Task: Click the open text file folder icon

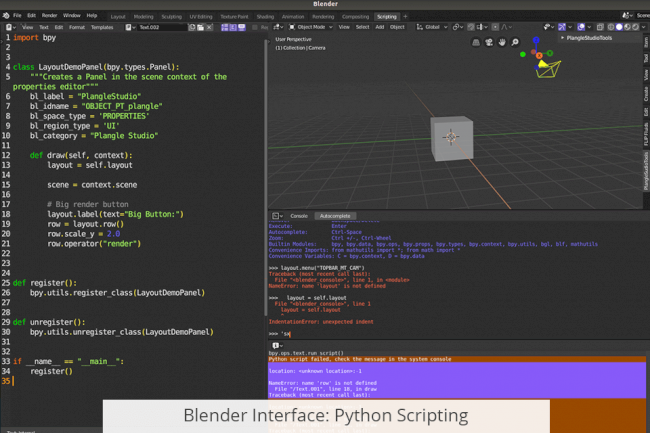Action: (x=201, y=27)
